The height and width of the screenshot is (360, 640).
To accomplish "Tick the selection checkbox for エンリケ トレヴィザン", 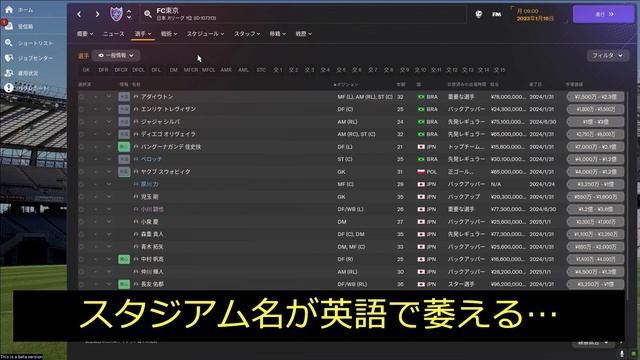I will click(82, 109).
